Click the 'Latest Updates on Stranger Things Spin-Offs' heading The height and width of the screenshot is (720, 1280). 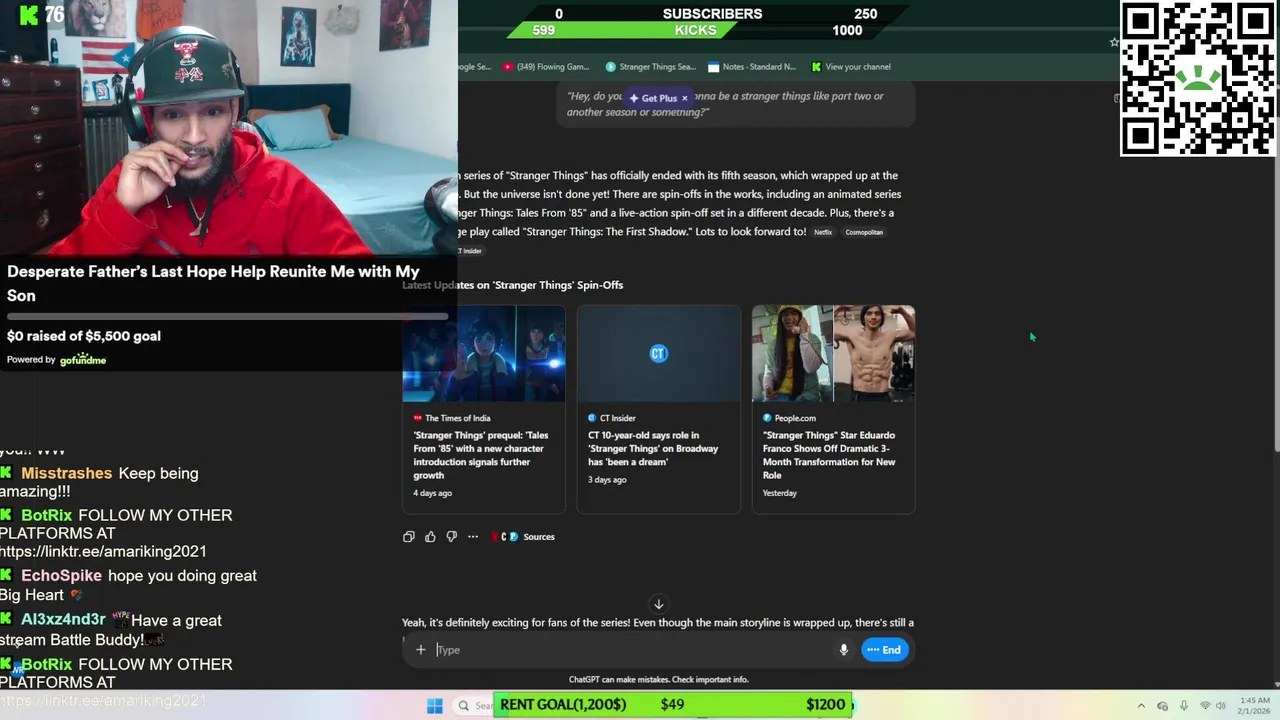(x=512, y=285)
